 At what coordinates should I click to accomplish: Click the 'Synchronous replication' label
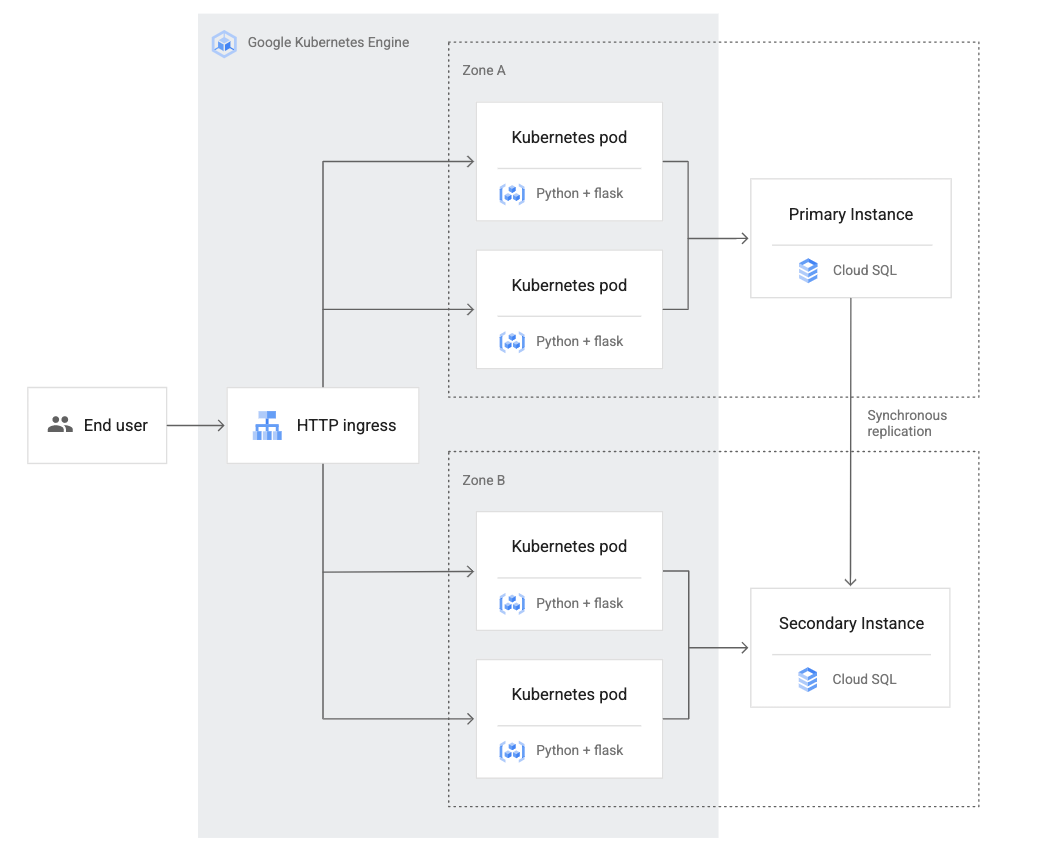tap(907, 423)
